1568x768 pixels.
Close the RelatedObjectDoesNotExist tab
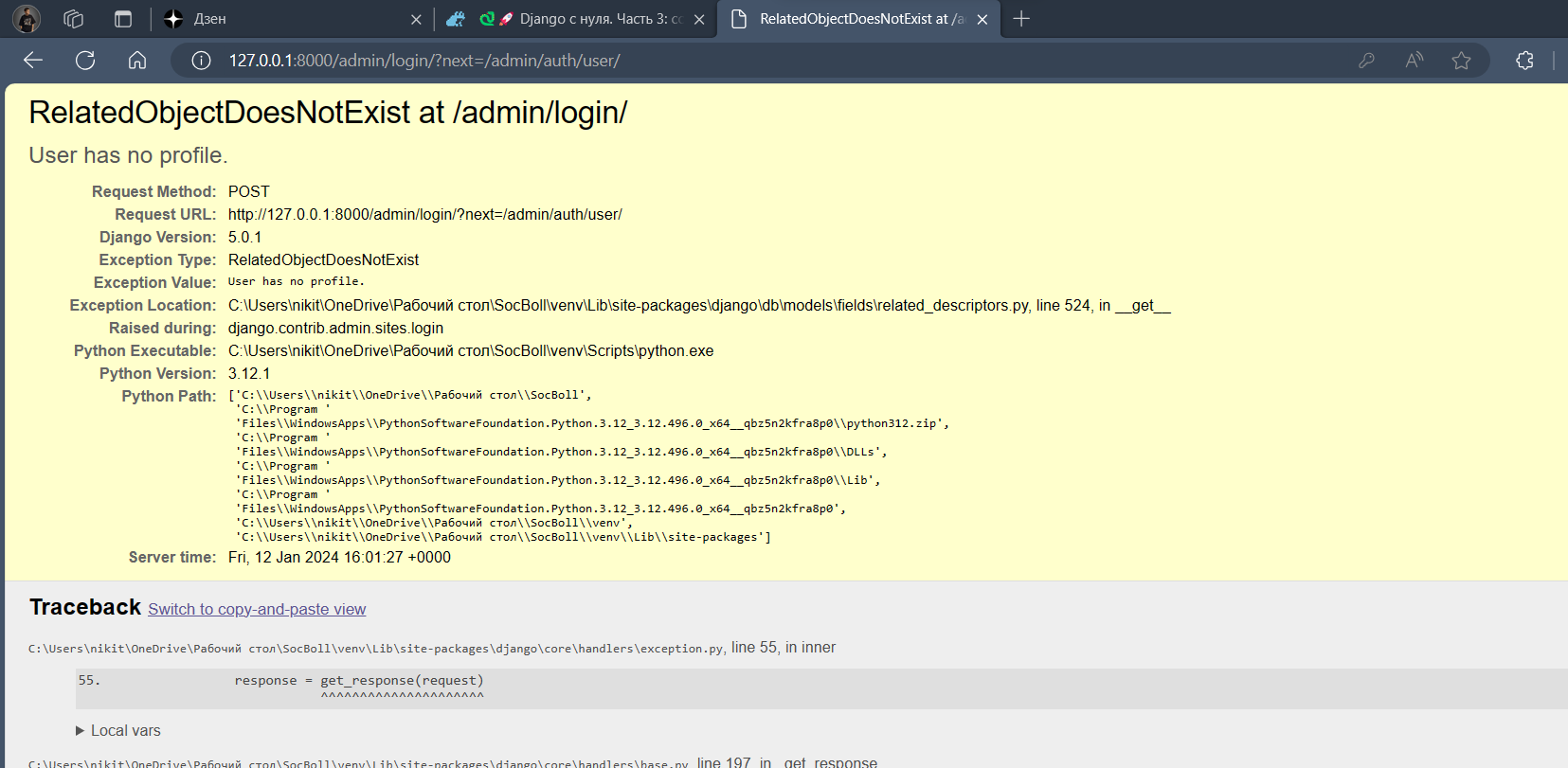point(982,20)
